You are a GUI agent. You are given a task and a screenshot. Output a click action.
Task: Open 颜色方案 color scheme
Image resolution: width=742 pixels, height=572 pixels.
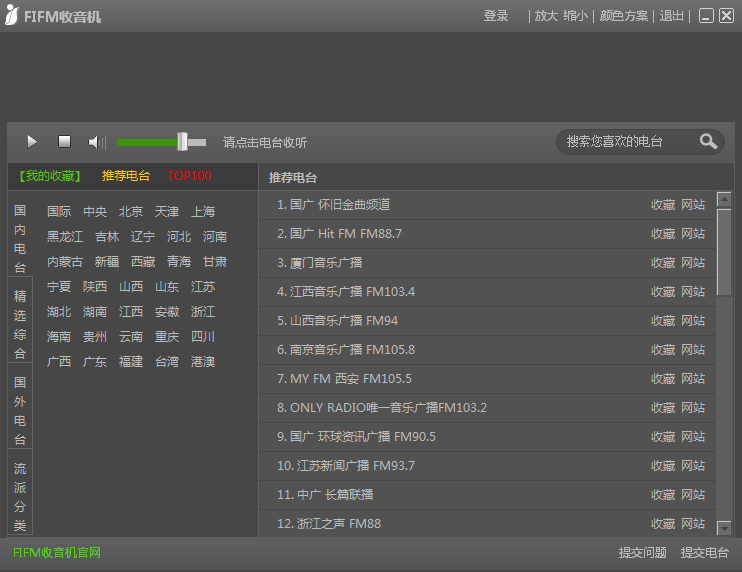tap(623, 16)
